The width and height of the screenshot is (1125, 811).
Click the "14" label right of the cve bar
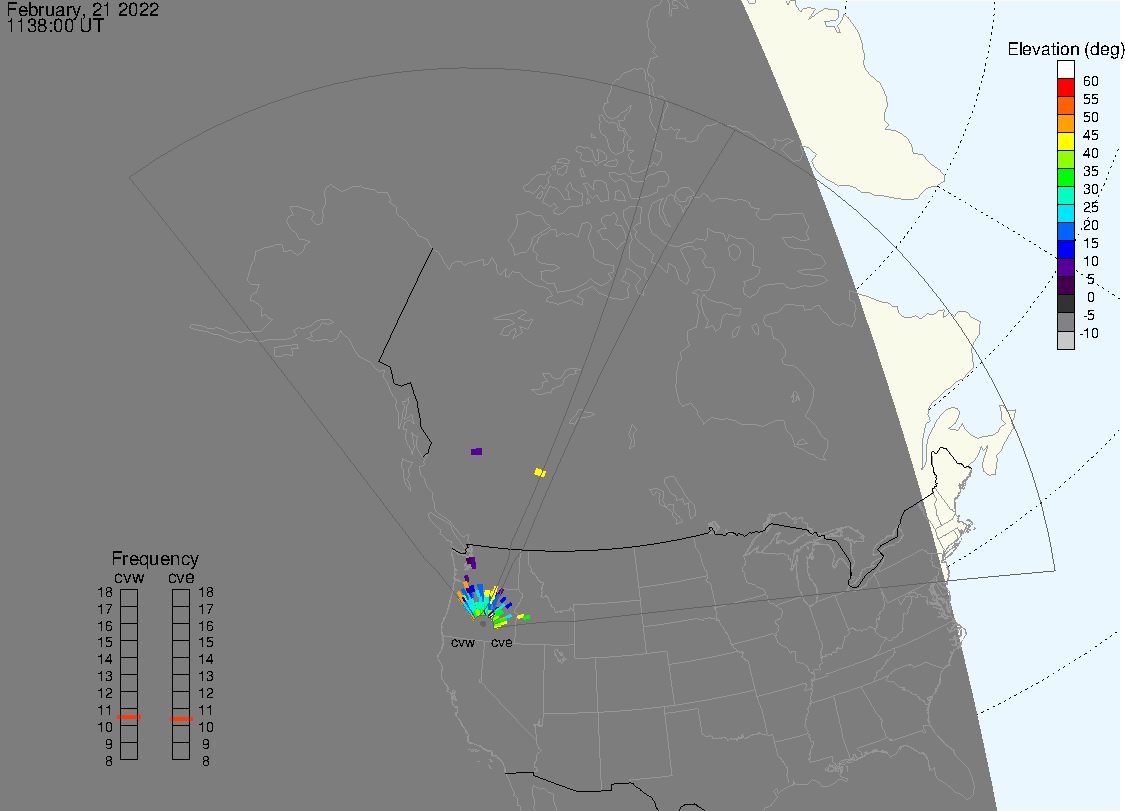(206, 660)
